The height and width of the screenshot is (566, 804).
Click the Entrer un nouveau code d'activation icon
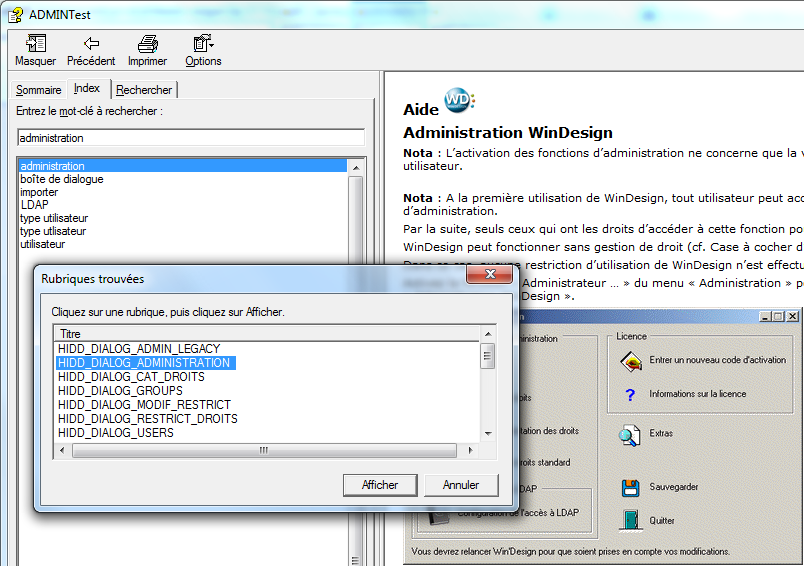click(x=631, y=361)
